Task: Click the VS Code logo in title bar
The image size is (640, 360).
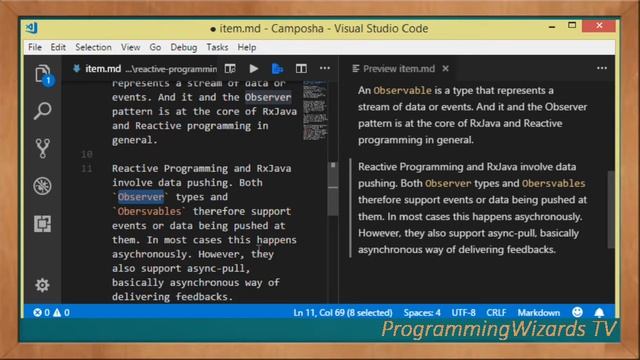Action: (32, 28)
